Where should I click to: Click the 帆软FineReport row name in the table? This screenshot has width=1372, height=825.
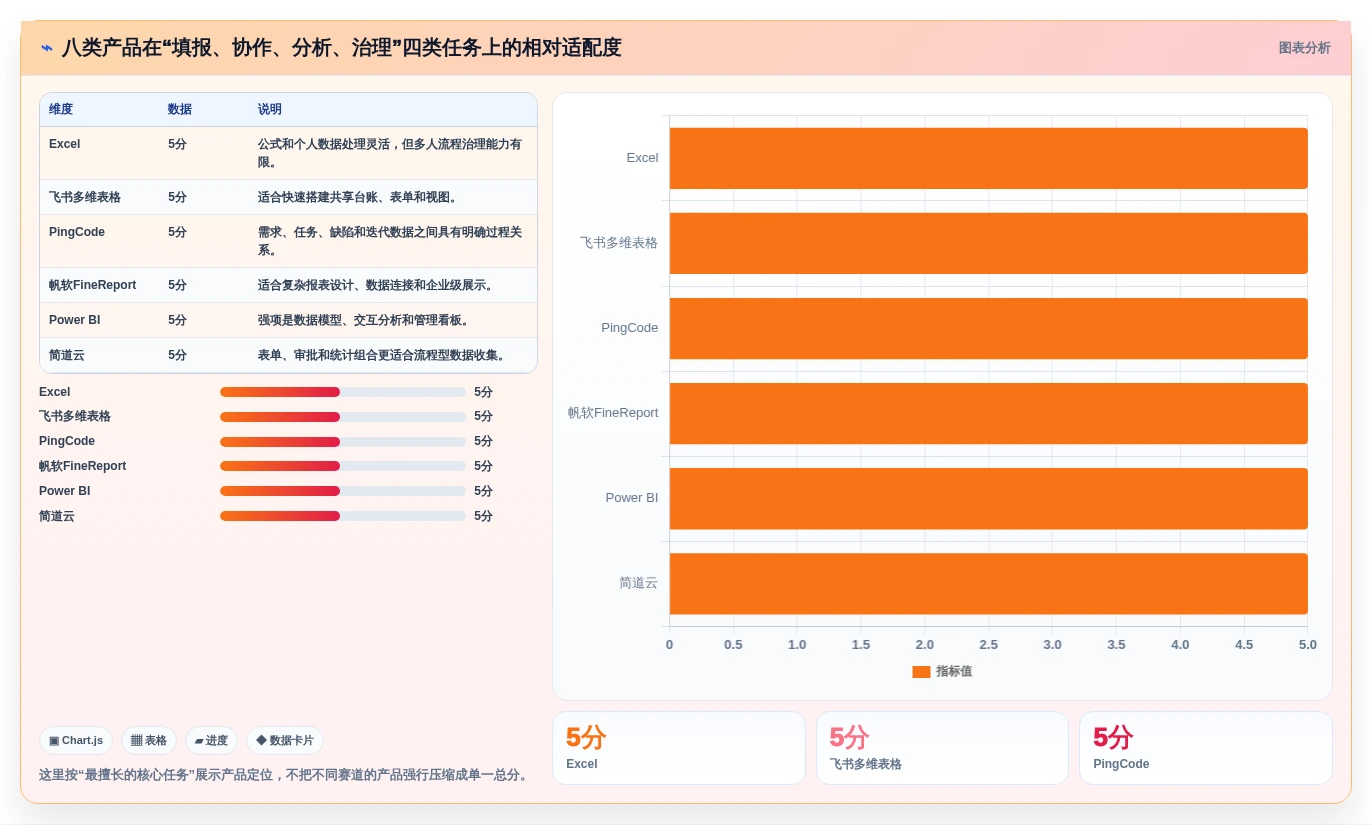[x=93, y=285]
